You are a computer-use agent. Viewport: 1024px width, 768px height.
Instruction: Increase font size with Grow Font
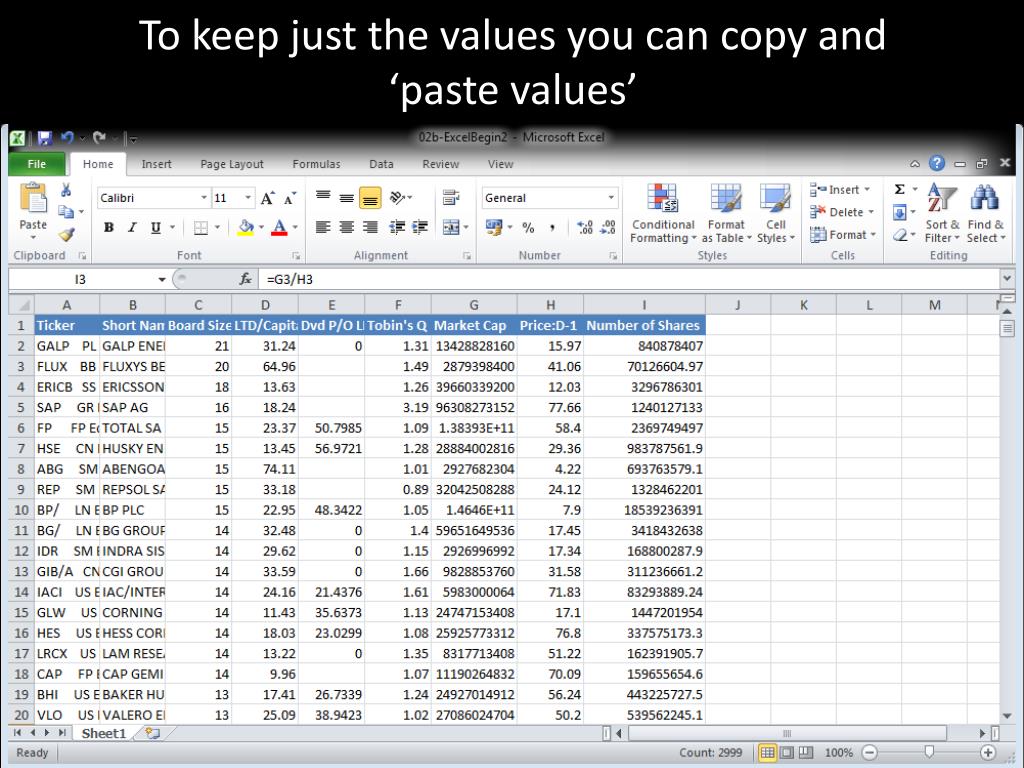point(267,198)
